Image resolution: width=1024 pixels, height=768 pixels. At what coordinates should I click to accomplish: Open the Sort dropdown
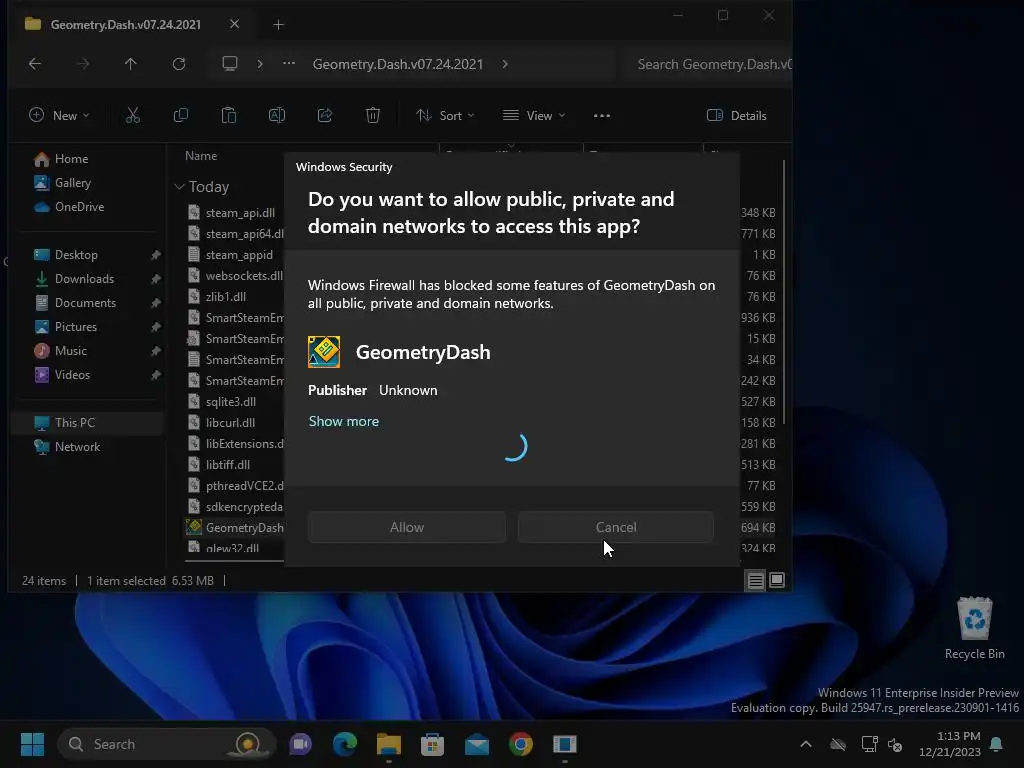tap(445, 116)
